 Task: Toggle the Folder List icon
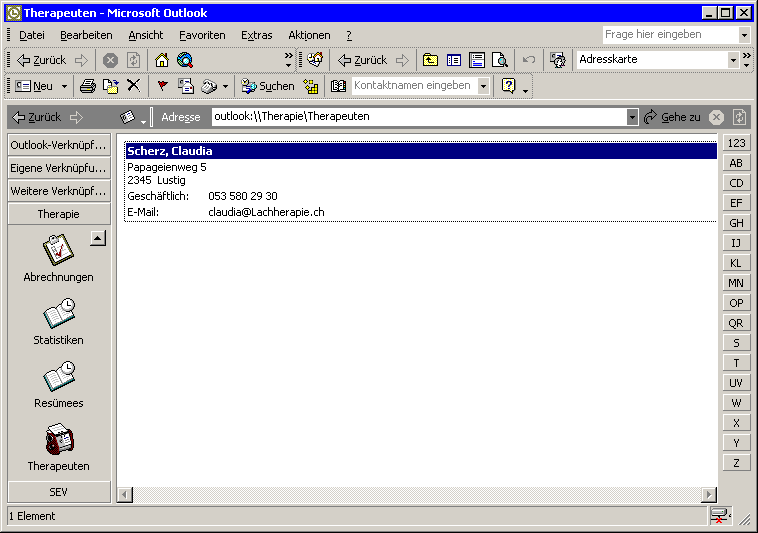(453, 60)
